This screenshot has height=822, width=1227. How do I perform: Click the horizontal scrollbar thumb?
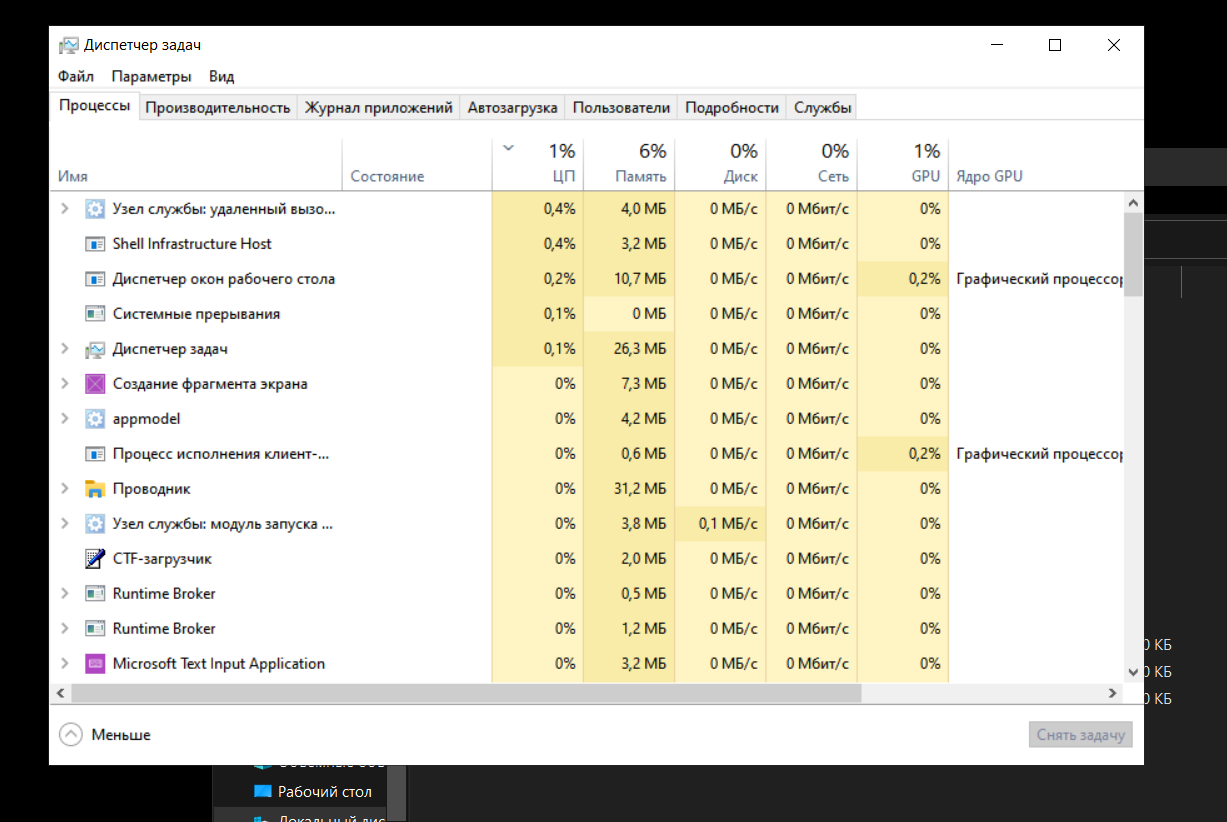466,693
